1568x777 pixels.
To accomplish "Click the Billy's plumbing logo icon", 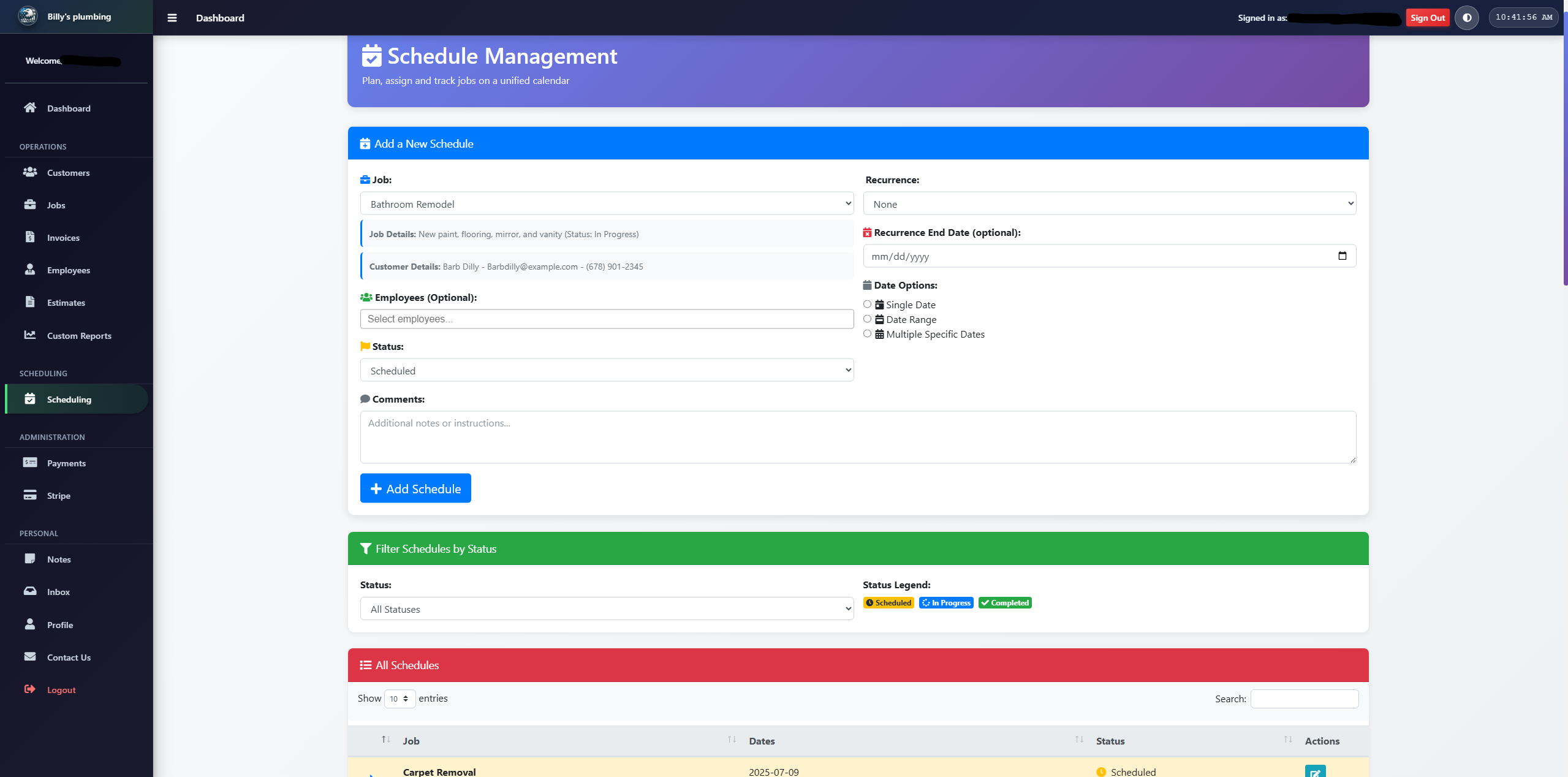I will coord(28,17).
